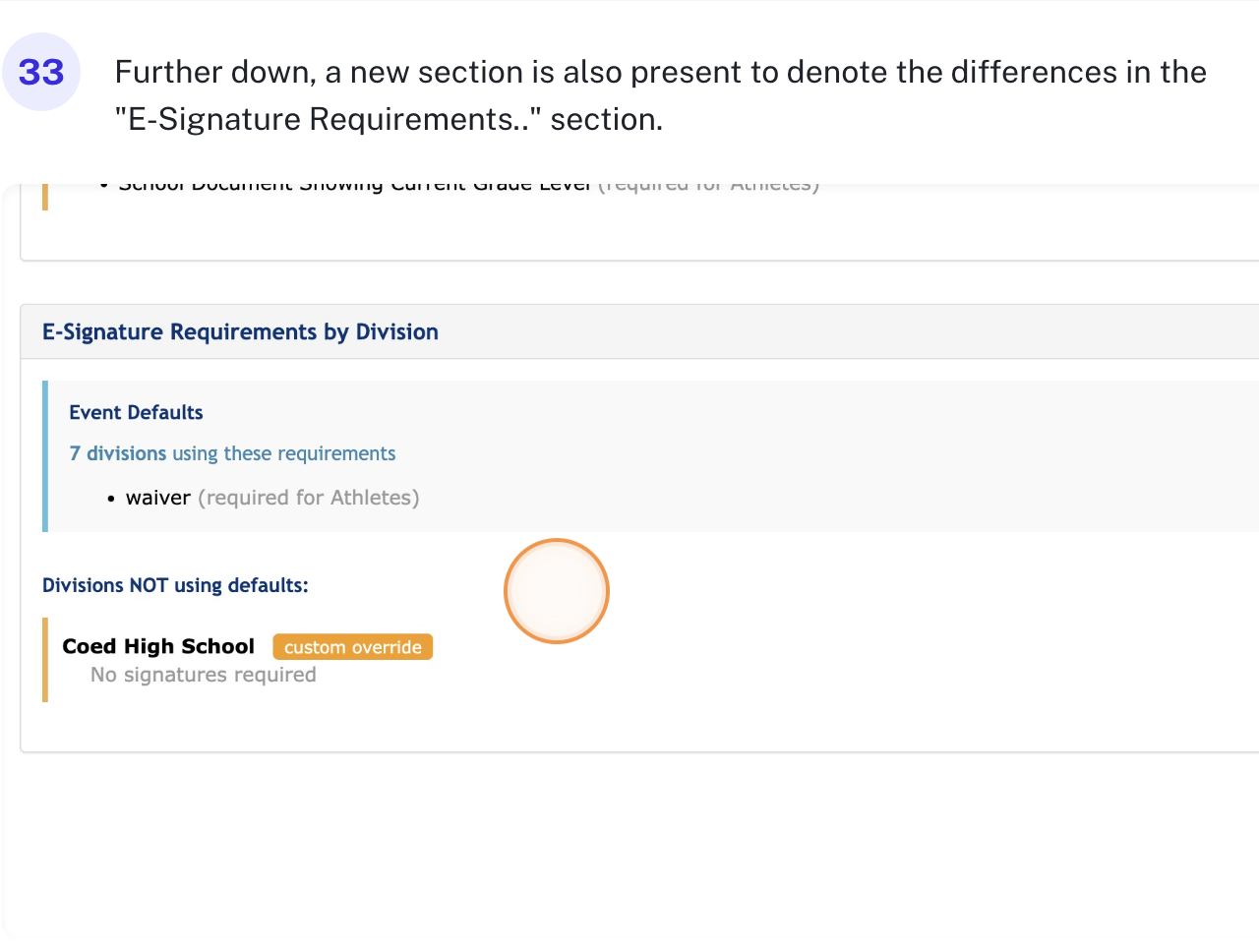The image size is (1259, 952).
Task: Click the cut-off "School Document" list item
Action: coord(354,186)
